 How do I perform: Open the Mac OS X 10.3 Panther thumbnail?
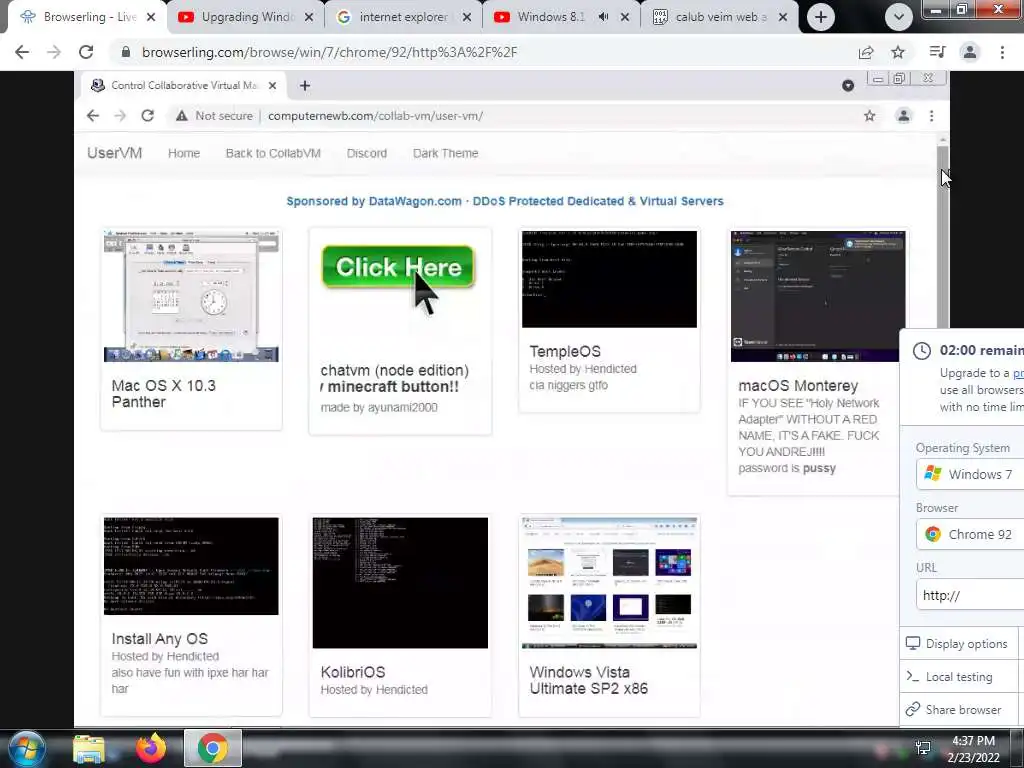pos(191,296)
